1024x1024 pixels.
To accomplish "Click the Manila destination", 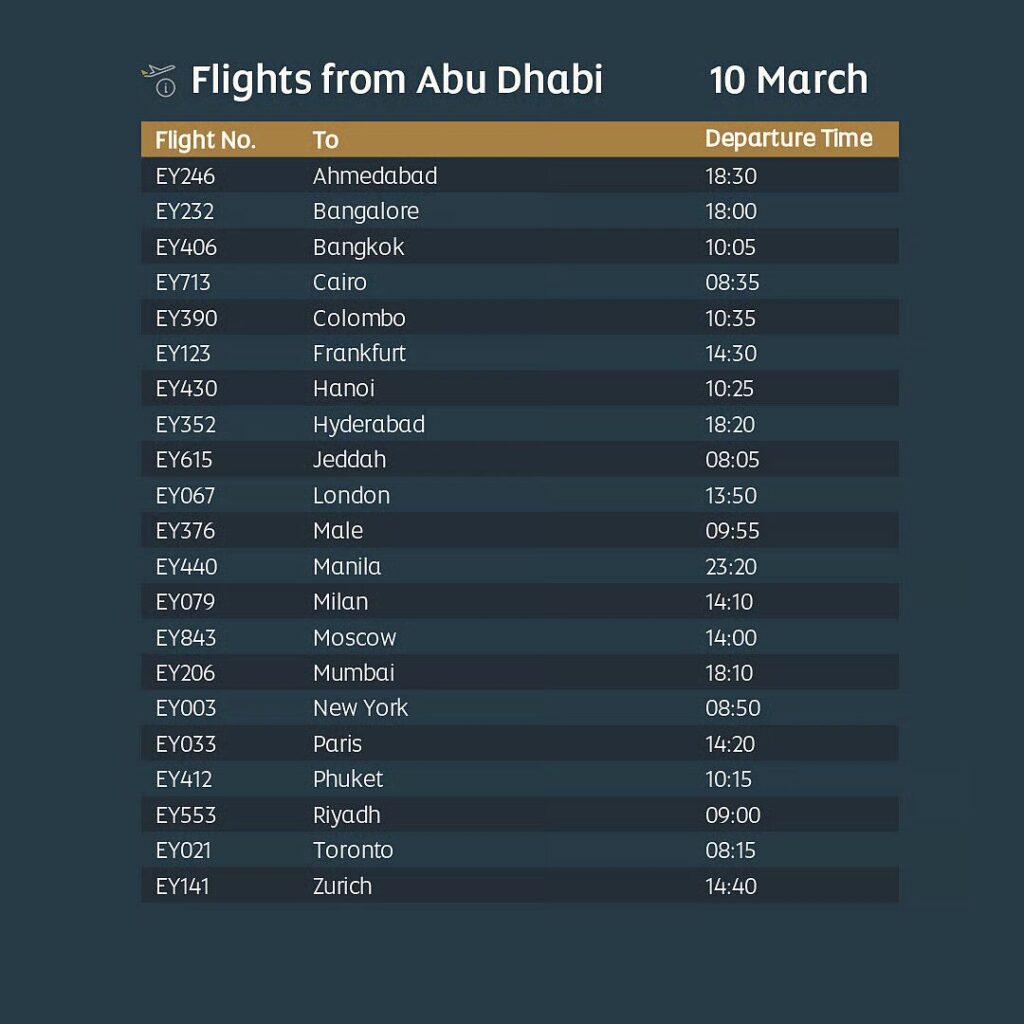I will 346,567.
